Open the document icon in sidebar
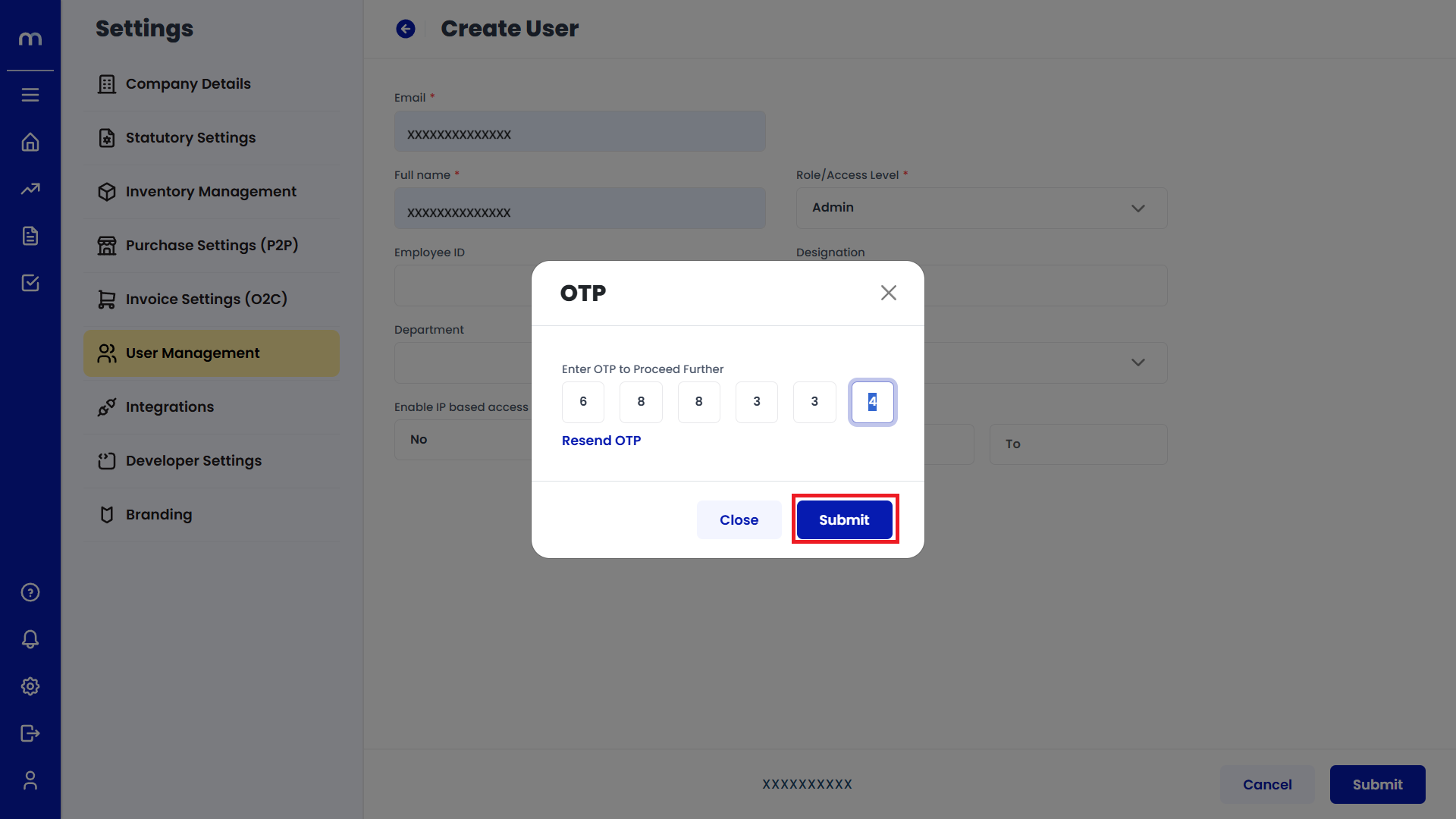This screenshot has height=819, width=1456. tap(30, 236)
